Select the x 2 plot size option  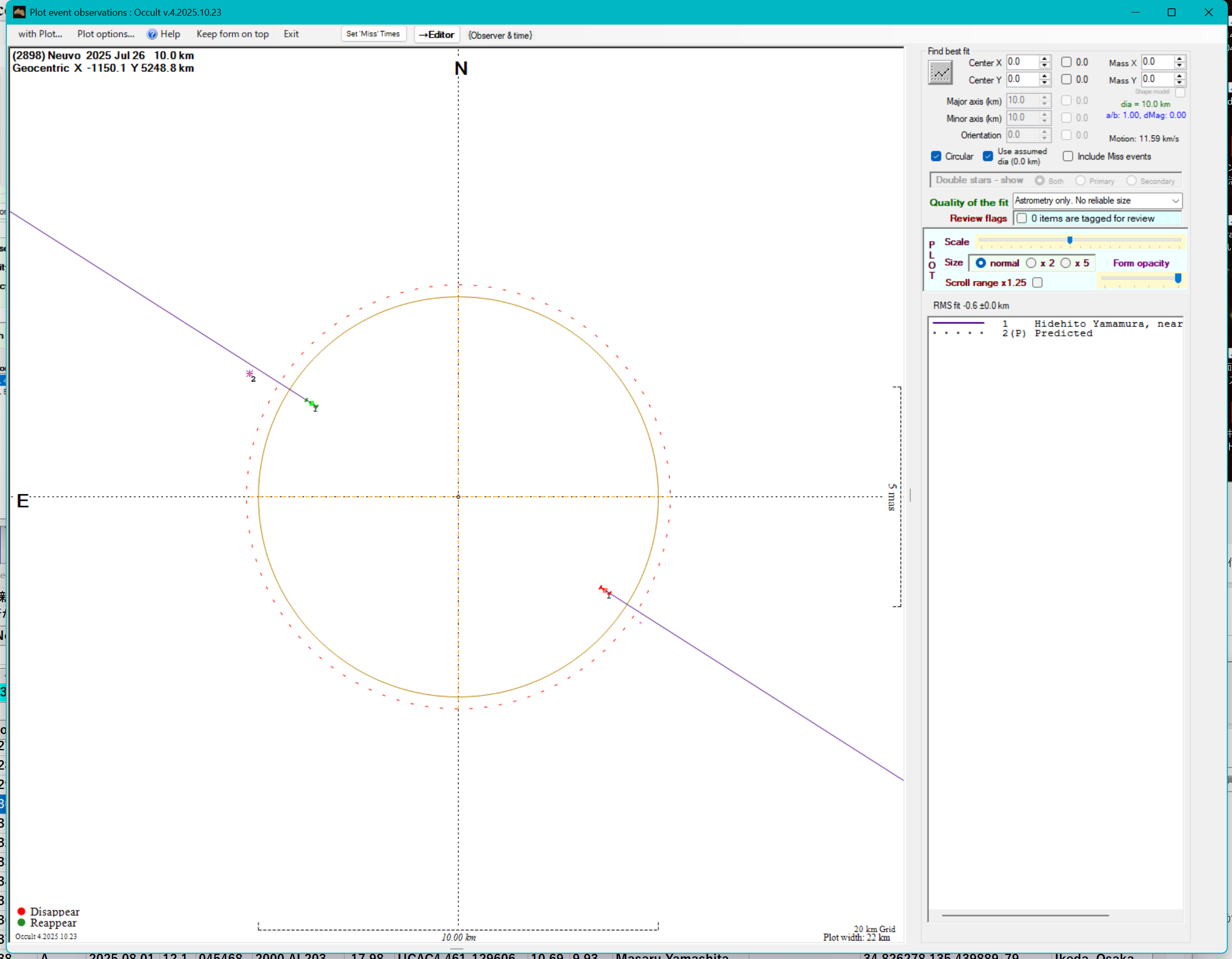pyautogui.click(x=1031, y=263)
